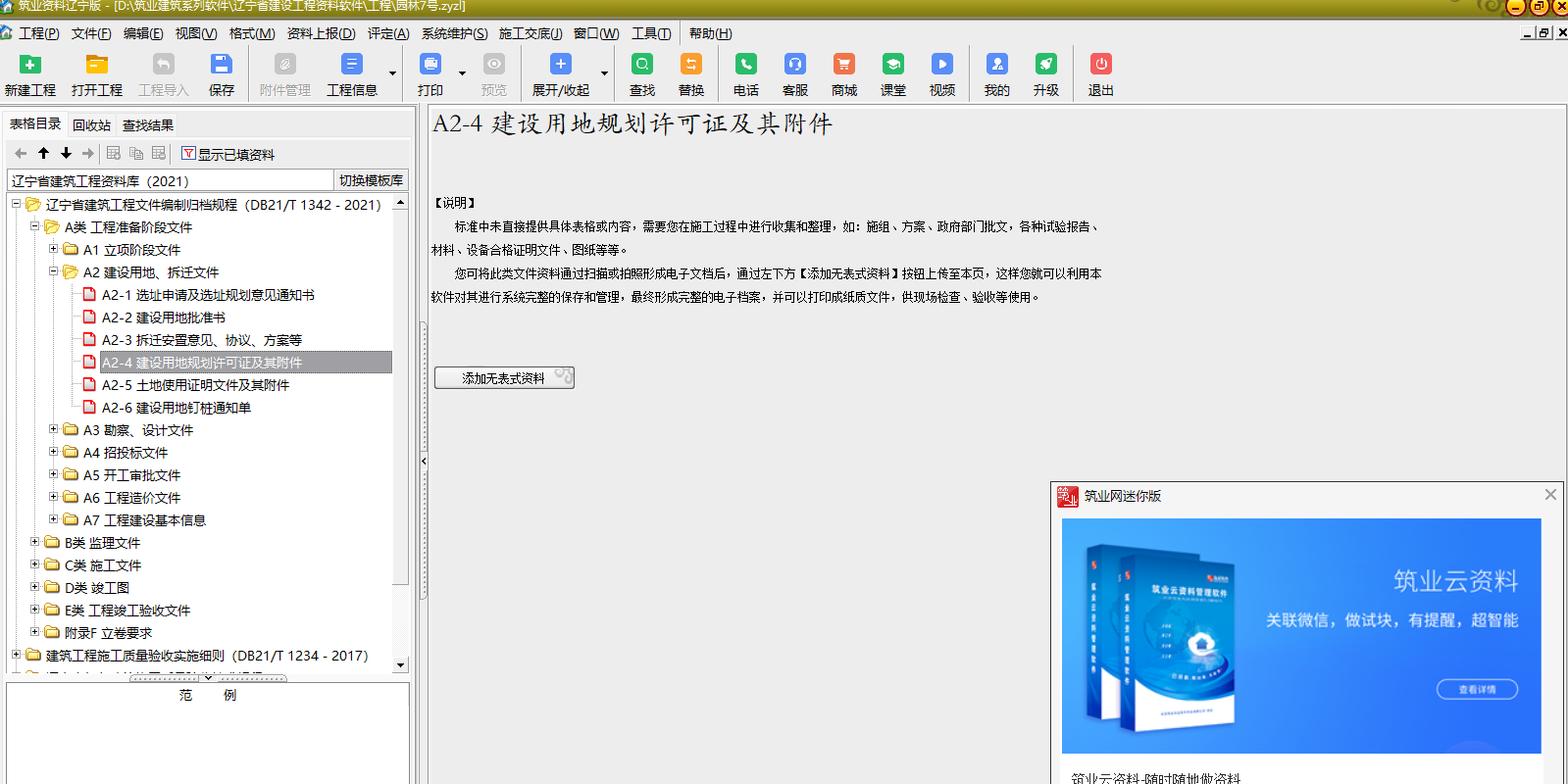Viewport: 1568px width, 784px height.
Task: Print using the 打印 icon
Action: (430, 75)
